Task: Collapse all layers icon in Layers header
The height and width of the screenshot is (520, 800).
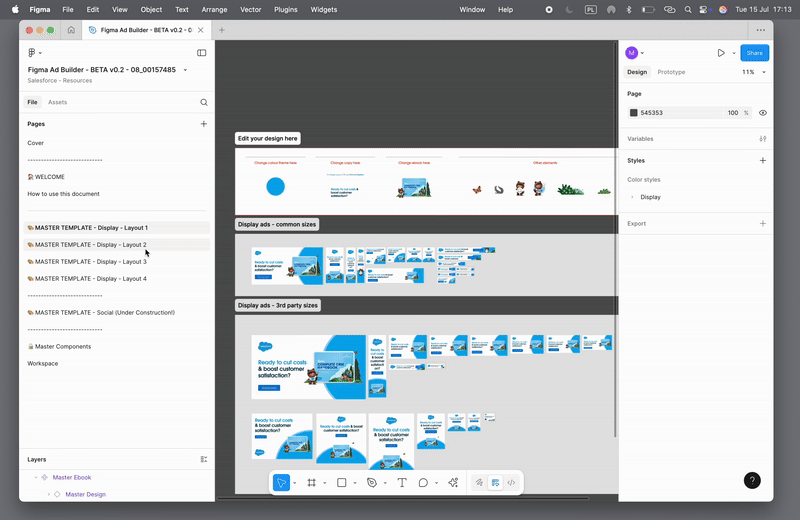Action: 204,459
